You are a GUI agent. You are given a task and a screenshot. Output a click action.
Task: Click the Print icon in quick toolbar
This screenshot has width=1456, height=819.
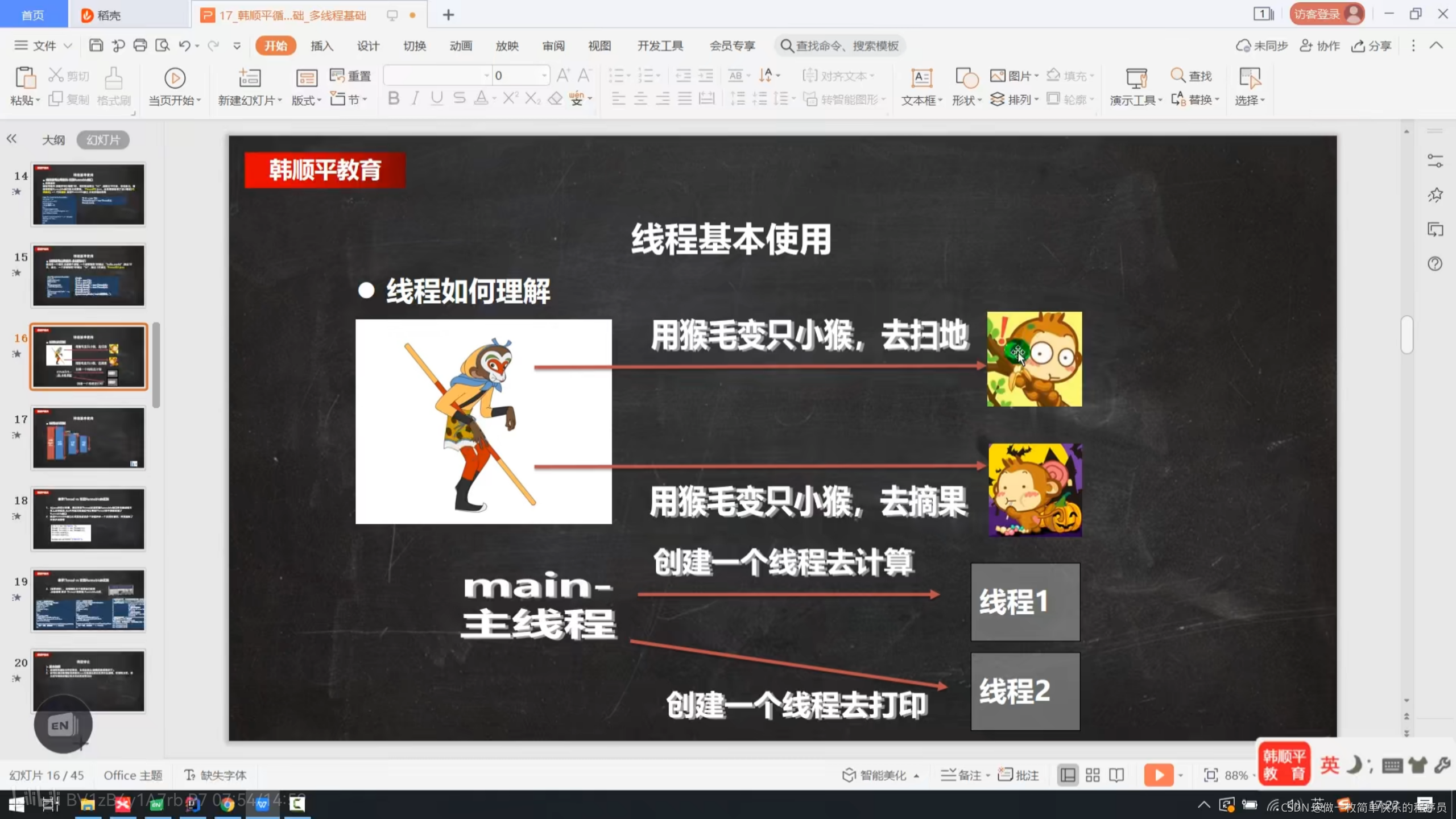coord(140,45)
